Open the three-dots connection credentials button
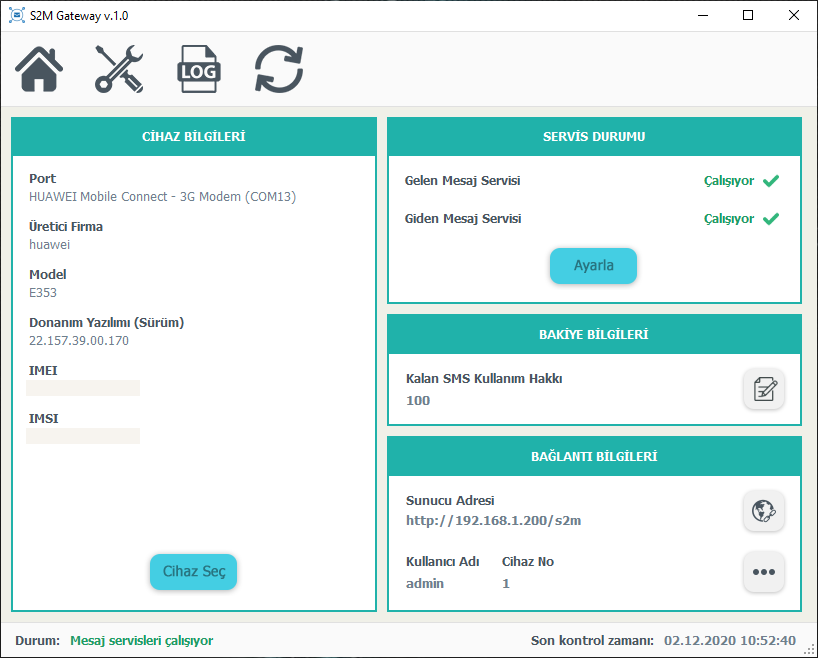The height and width of the screenshot is (658, 818). click(x=764, y=572)
